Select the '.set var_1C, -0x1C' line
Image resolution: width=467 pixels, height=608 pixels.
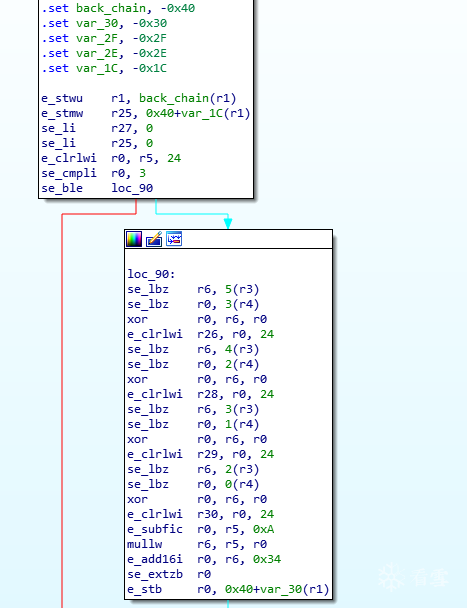104,68
